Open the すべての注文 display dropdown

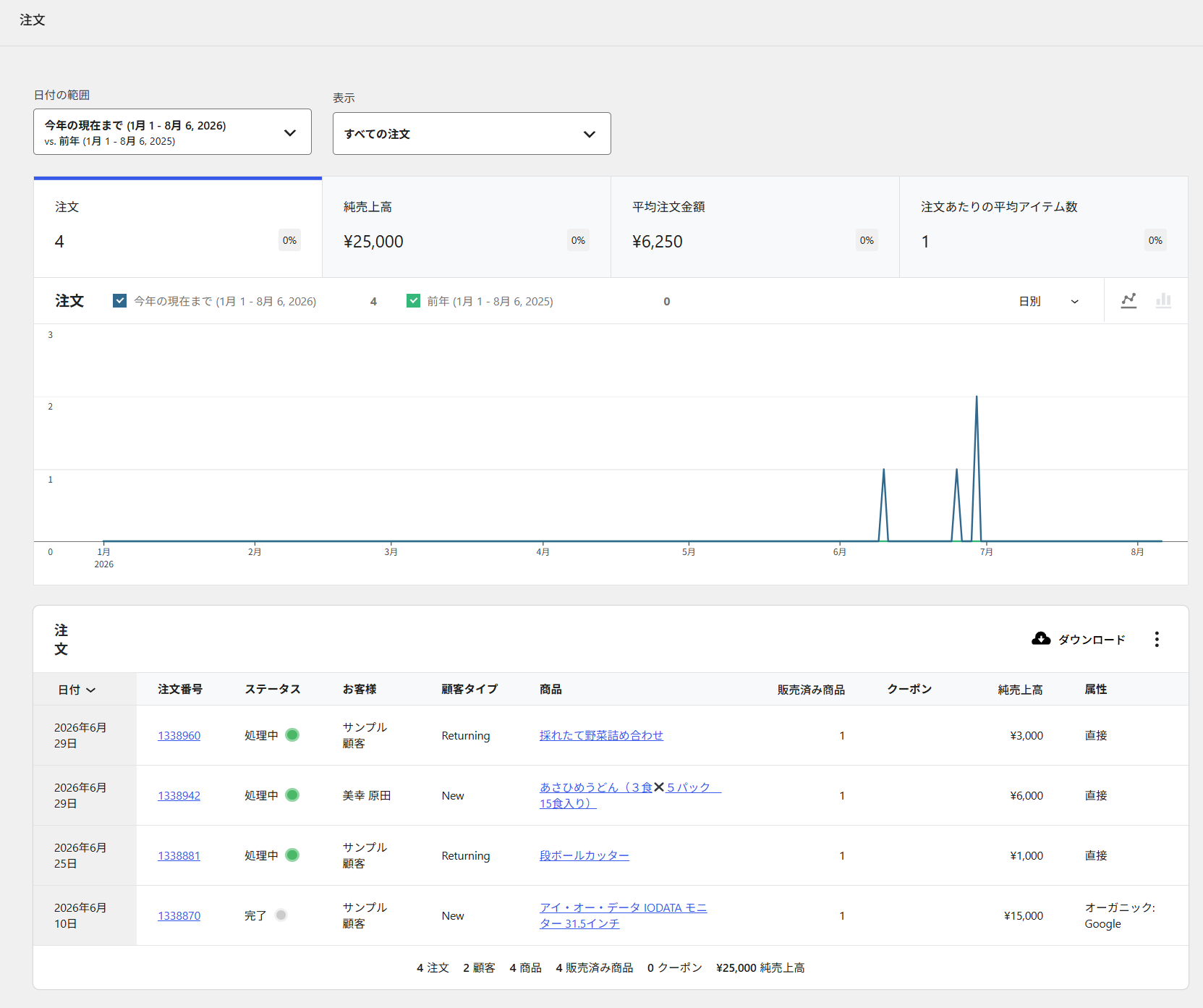click(x=472, y=134)
